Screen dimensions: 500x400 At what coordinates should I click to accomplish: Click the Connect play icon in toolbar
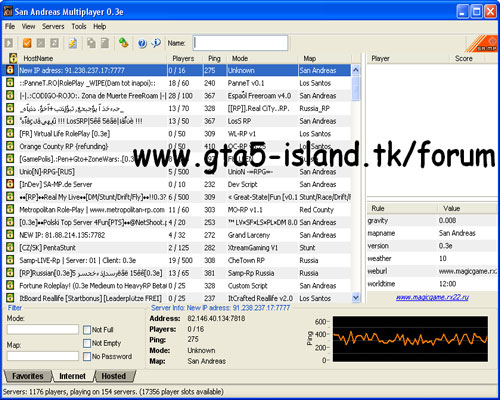[x=9, y=43]
